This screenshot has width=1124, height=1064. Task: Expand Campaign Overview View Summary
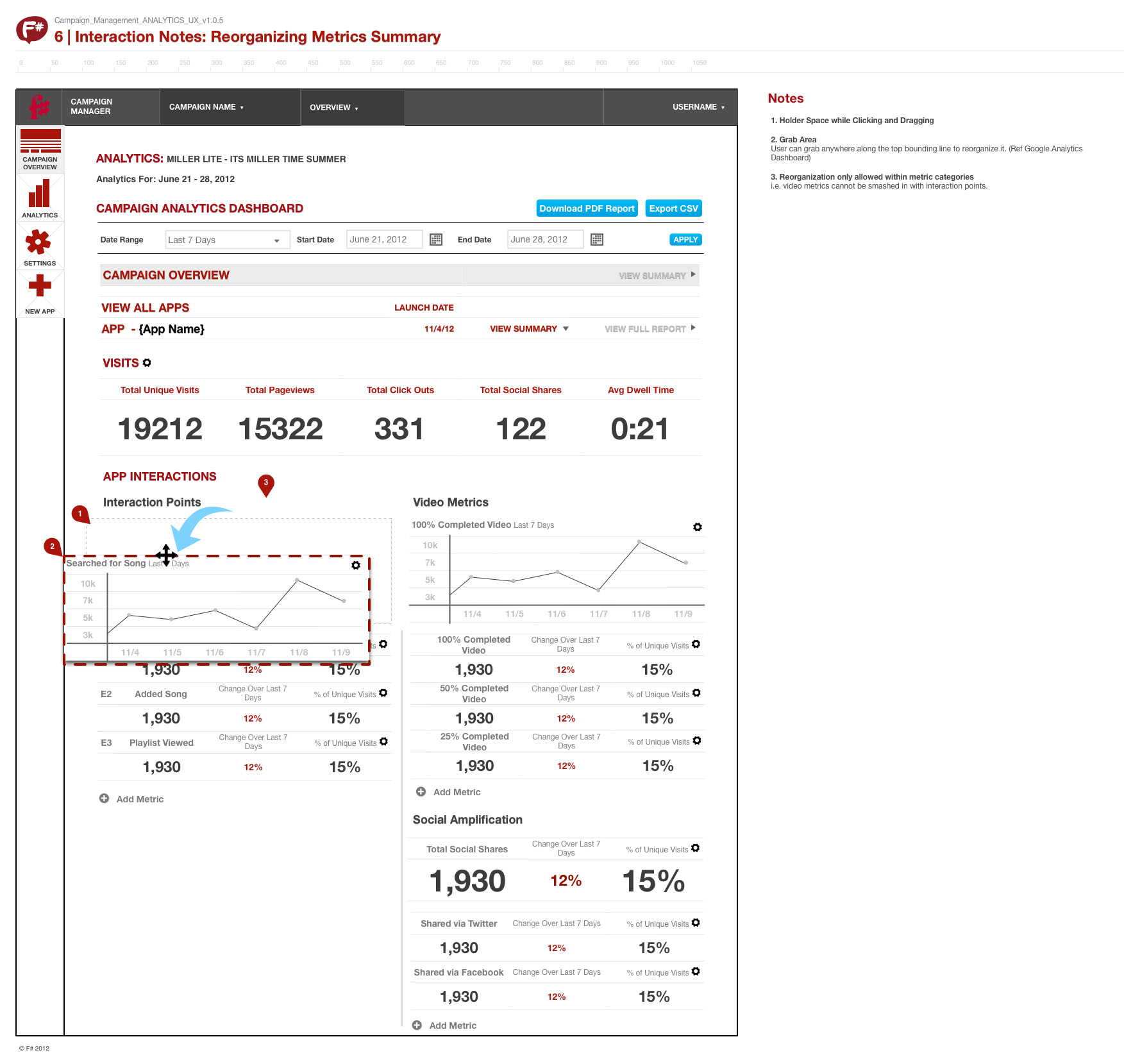pyautogui.click(x=657, y=276)
